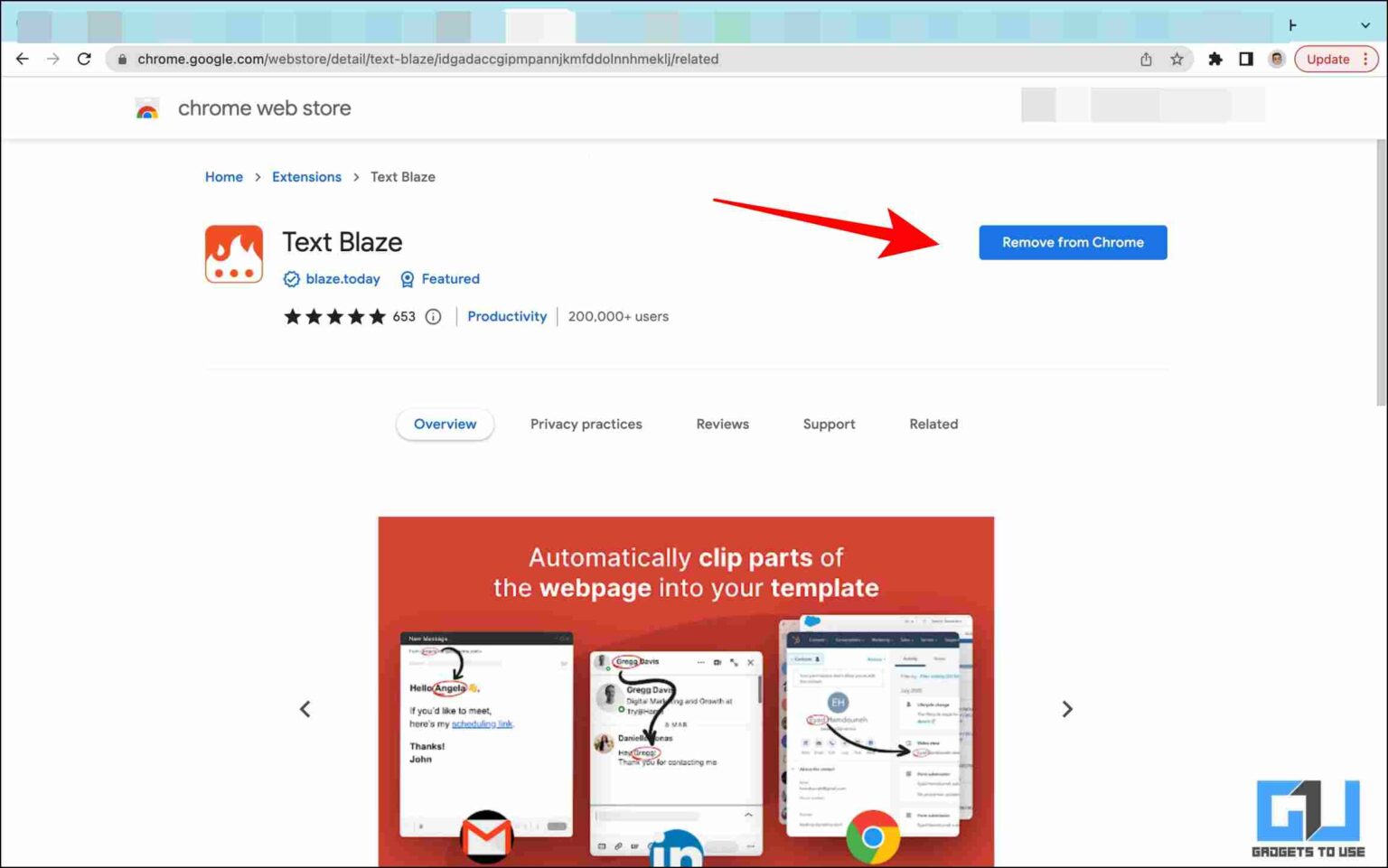Click the Remove from Chrome button
1388x868 pixels.
click(x=1073, y=242)
